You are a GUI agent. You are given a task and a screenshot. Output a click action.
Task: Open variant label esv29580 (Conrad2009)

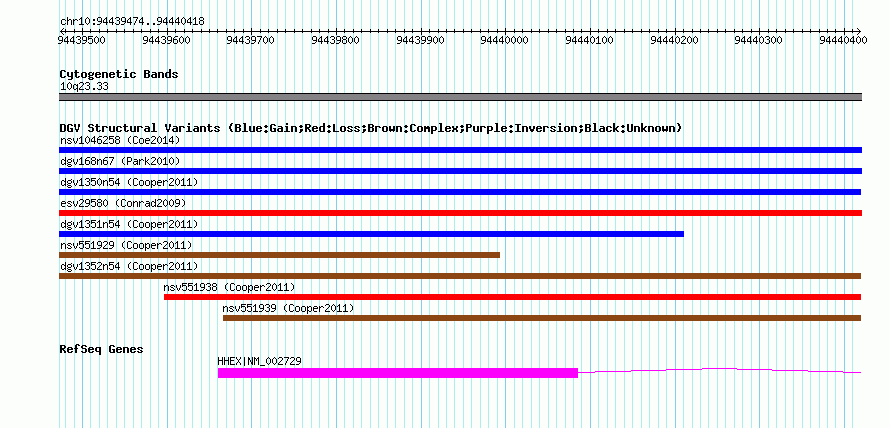pyautogui.click(x=123, y=203)
